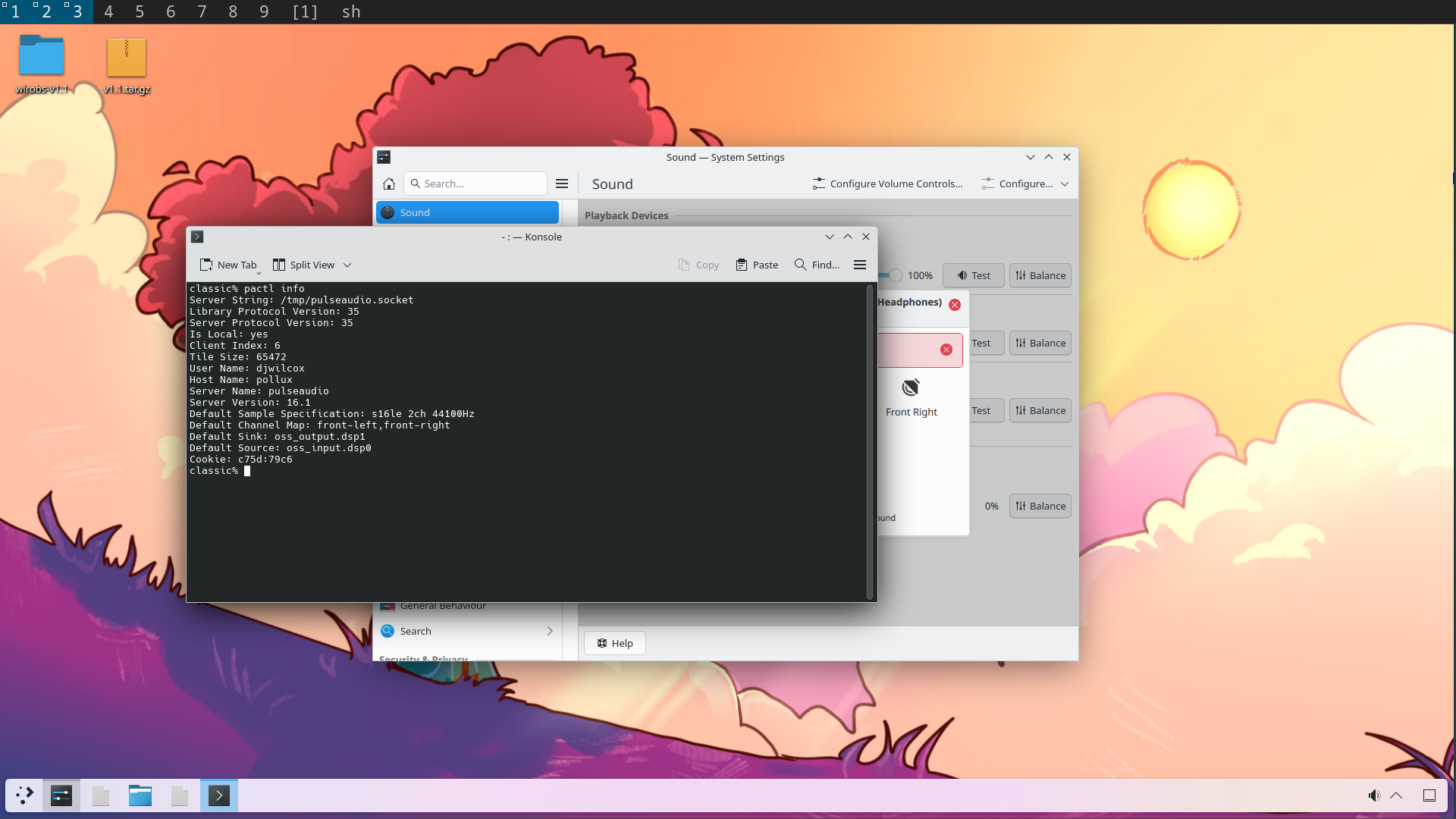The image size is (1456, 819).
Task: Open Find in Konsole toolbar
Action: click(x=817, y=265)
